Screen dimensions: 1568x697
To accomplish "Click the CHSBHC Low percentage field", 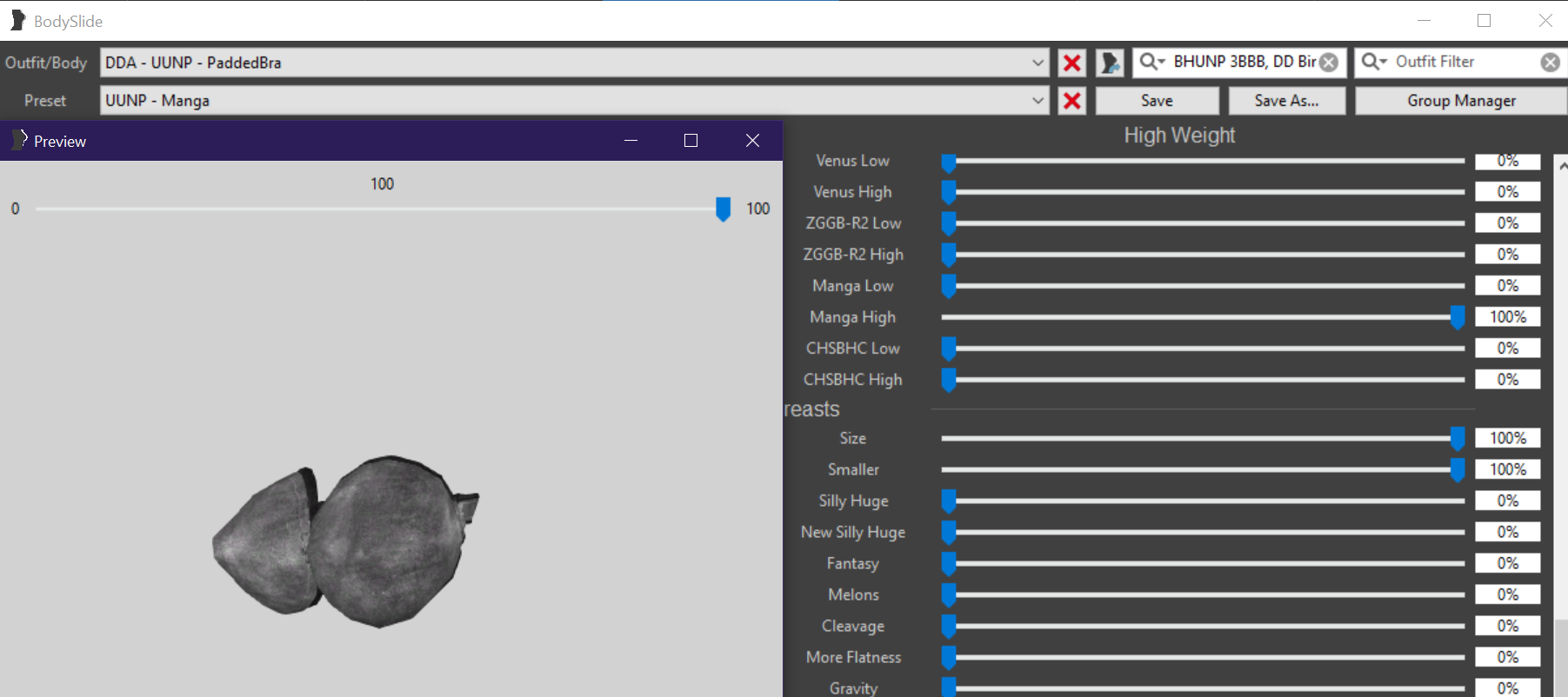I will 1508,348.
